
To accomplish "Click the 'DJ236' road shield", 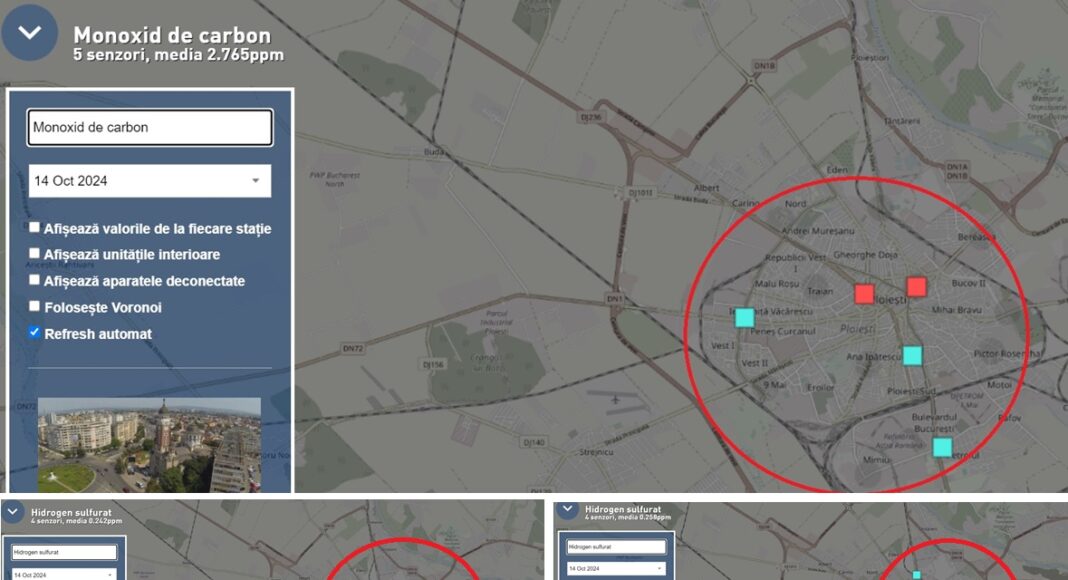I will pyautogui.click(x=591, y=117).
